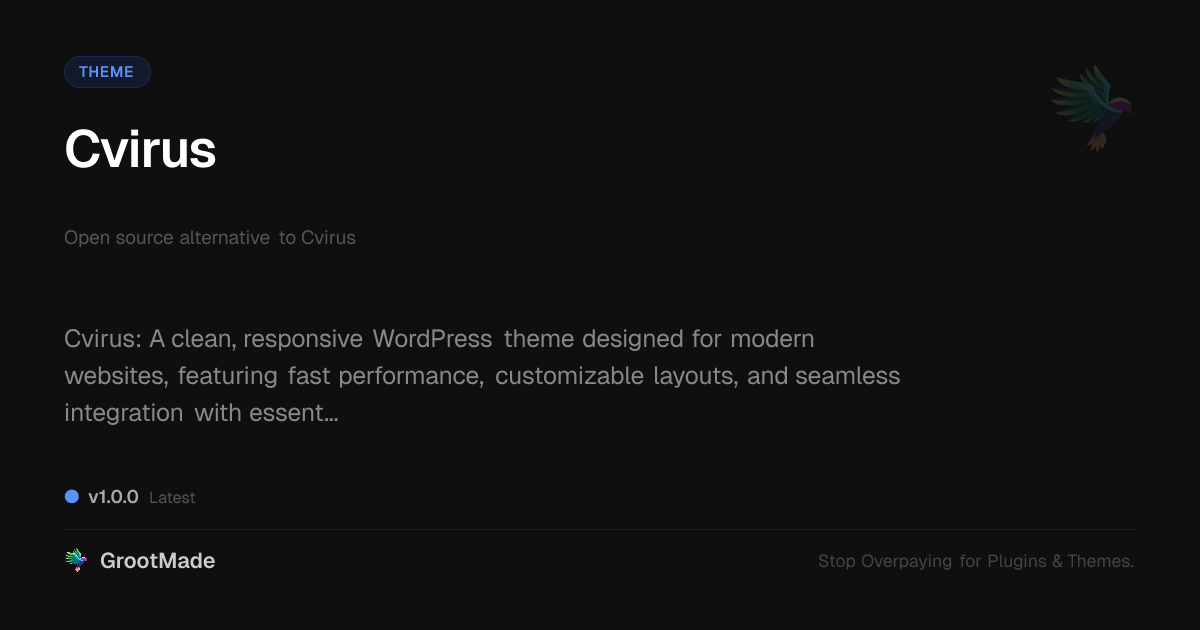Screen dimensions: 1200x630
Task: Open the GrootMade brand name link
Action: click(x=157, y=561)
